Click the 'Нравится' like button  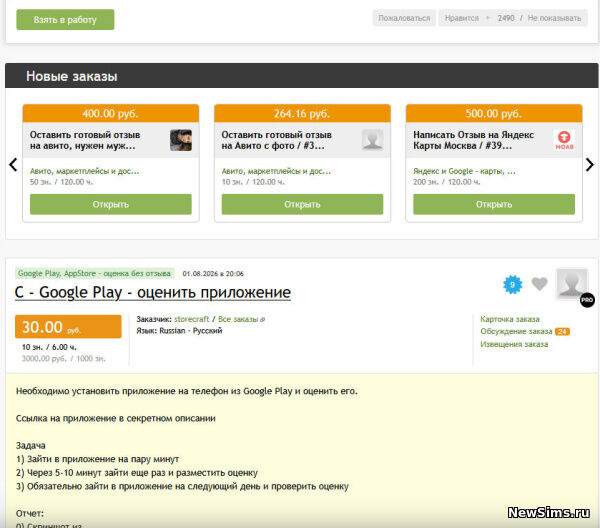461,18
